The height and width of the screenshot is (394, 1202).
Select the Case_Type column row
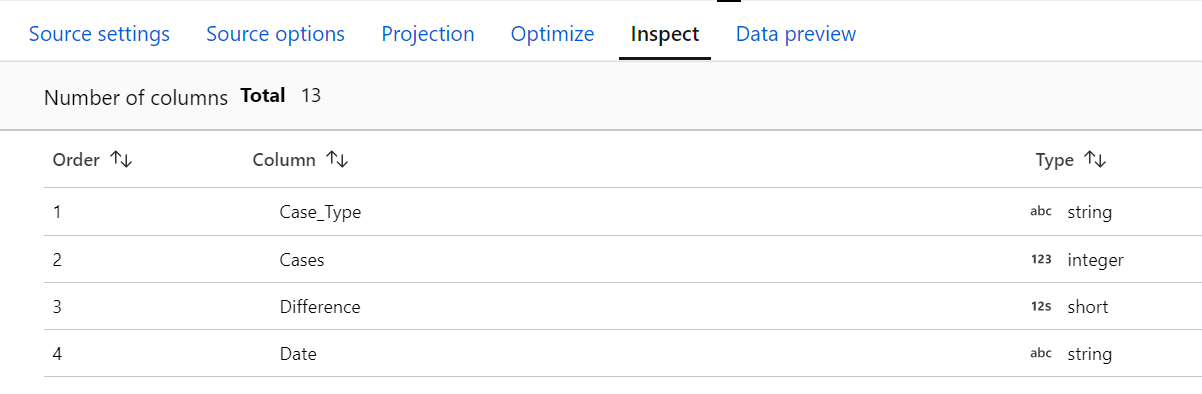coord(623,212)
